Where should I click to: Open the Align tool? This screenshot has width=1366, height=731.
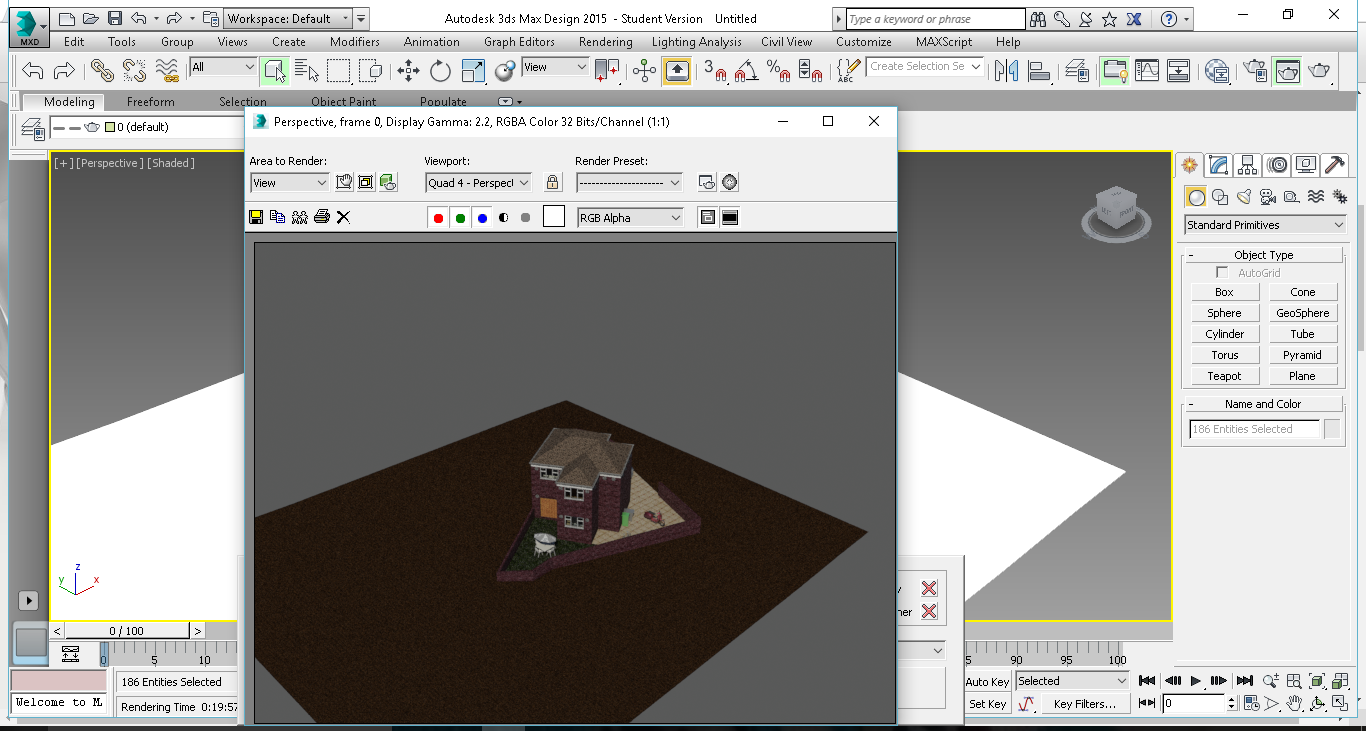point(1039,70)
